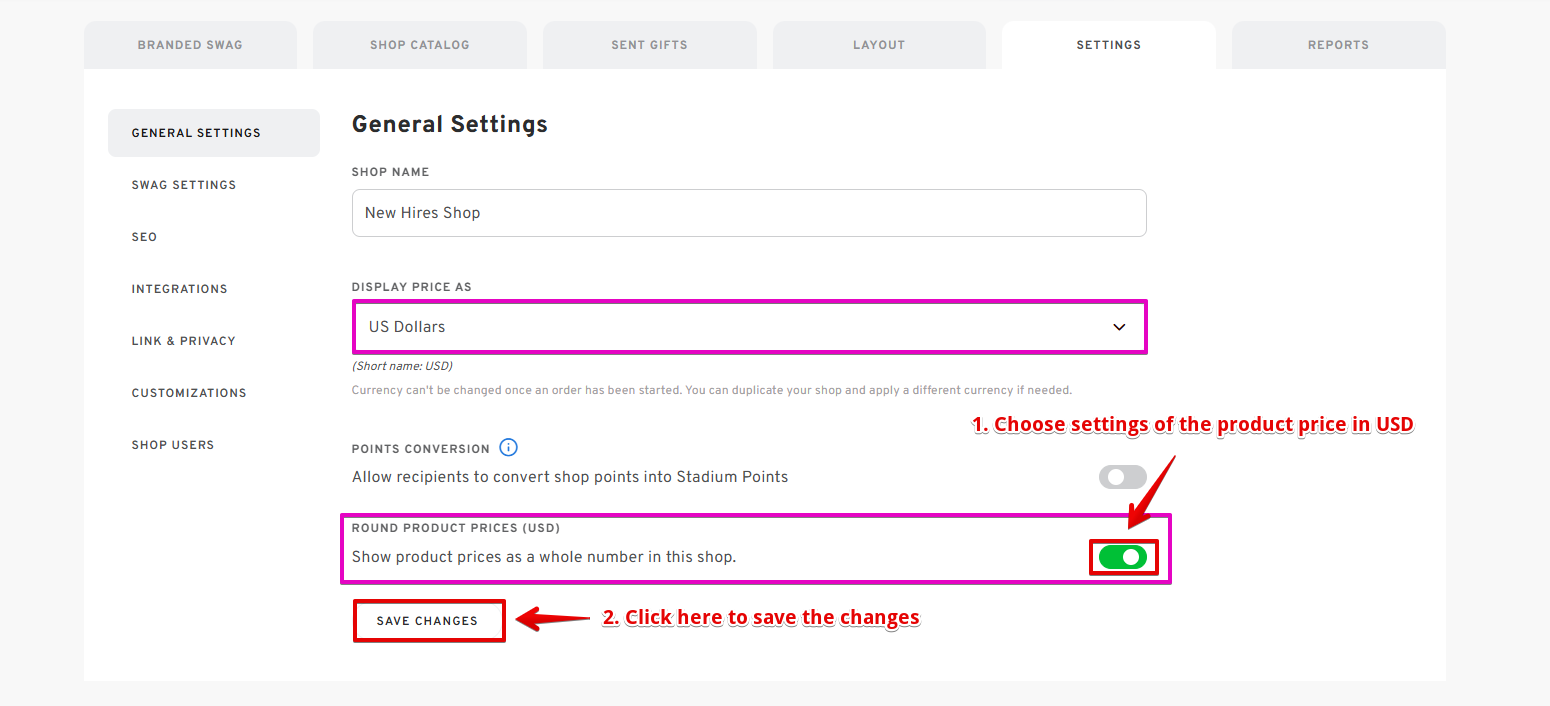
Task: Click the Points Conversion info icon
Action: tap(508, 448)
